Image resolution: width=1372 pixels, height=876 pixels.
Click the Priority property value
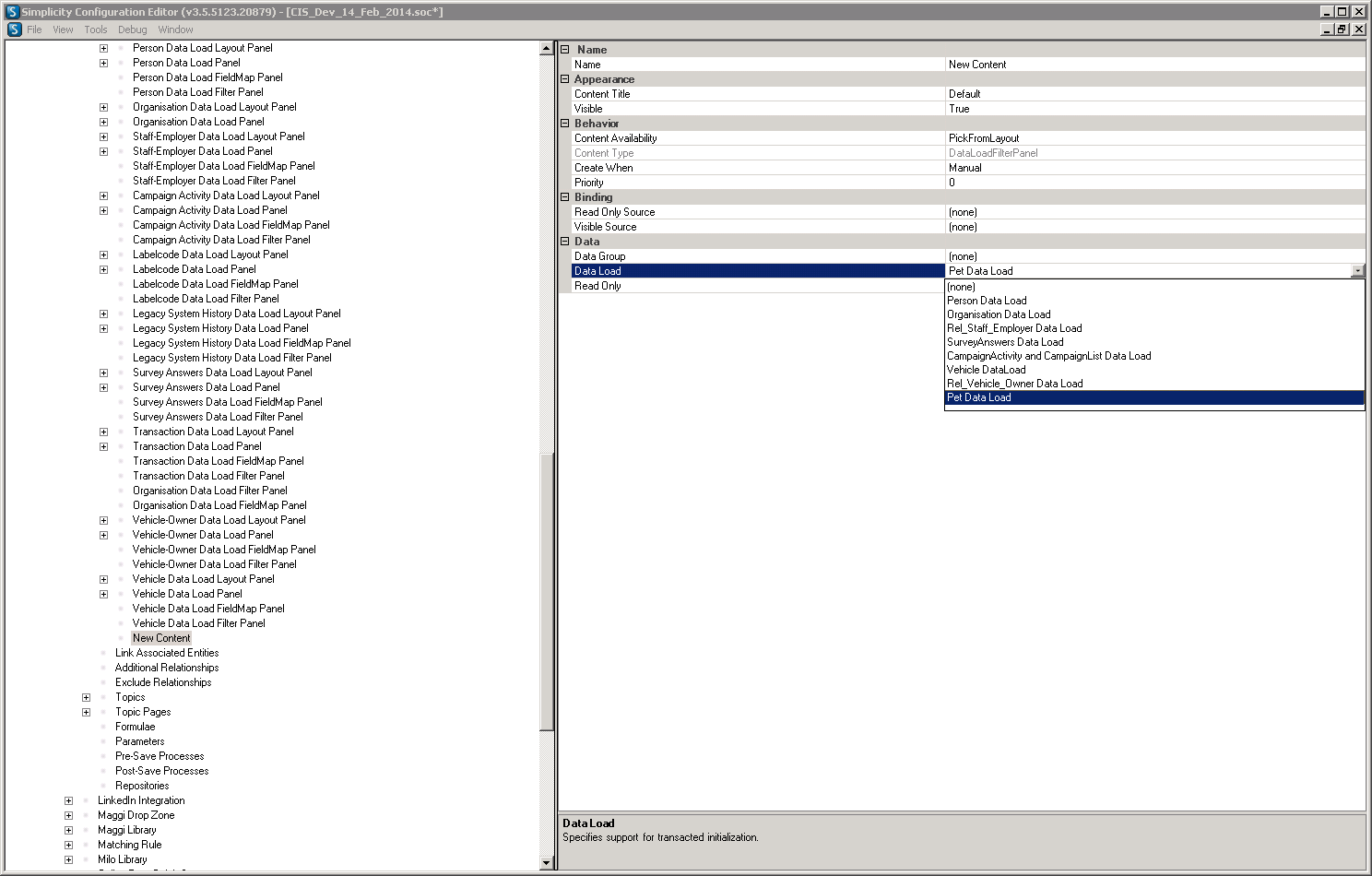click(1155, 183)
